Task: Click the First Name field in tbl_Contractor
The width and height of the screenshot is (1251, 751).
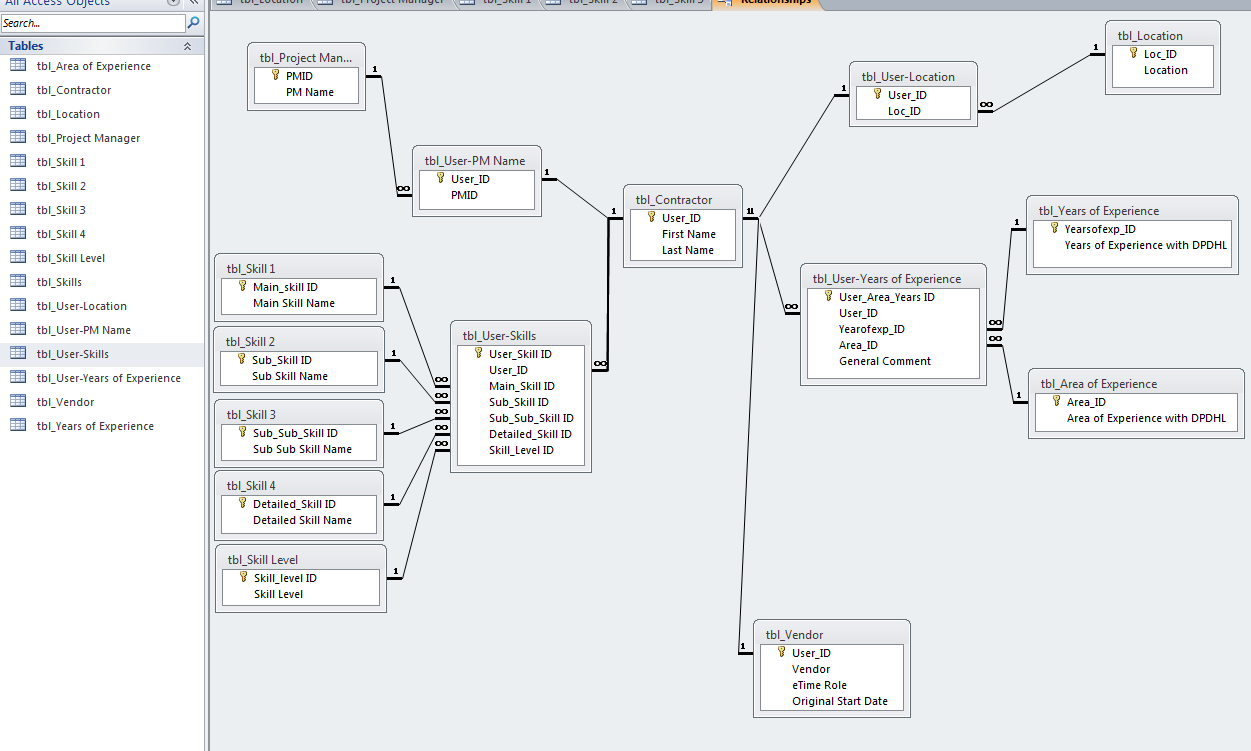Action: point(689,234)
